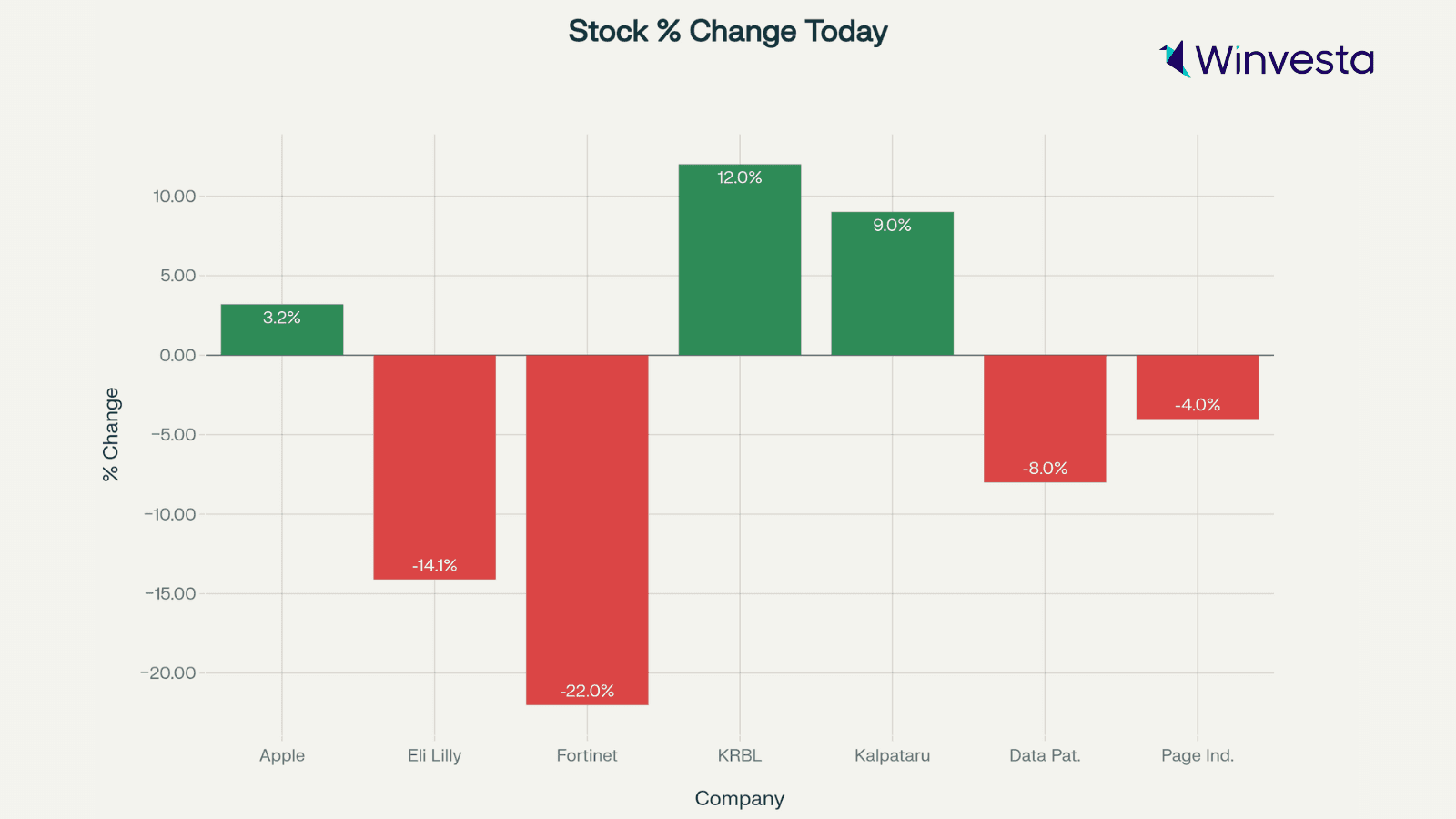Click the 10.00 y-axis tick label
The height and width of the screenshot is (819, 1456).
174,196
